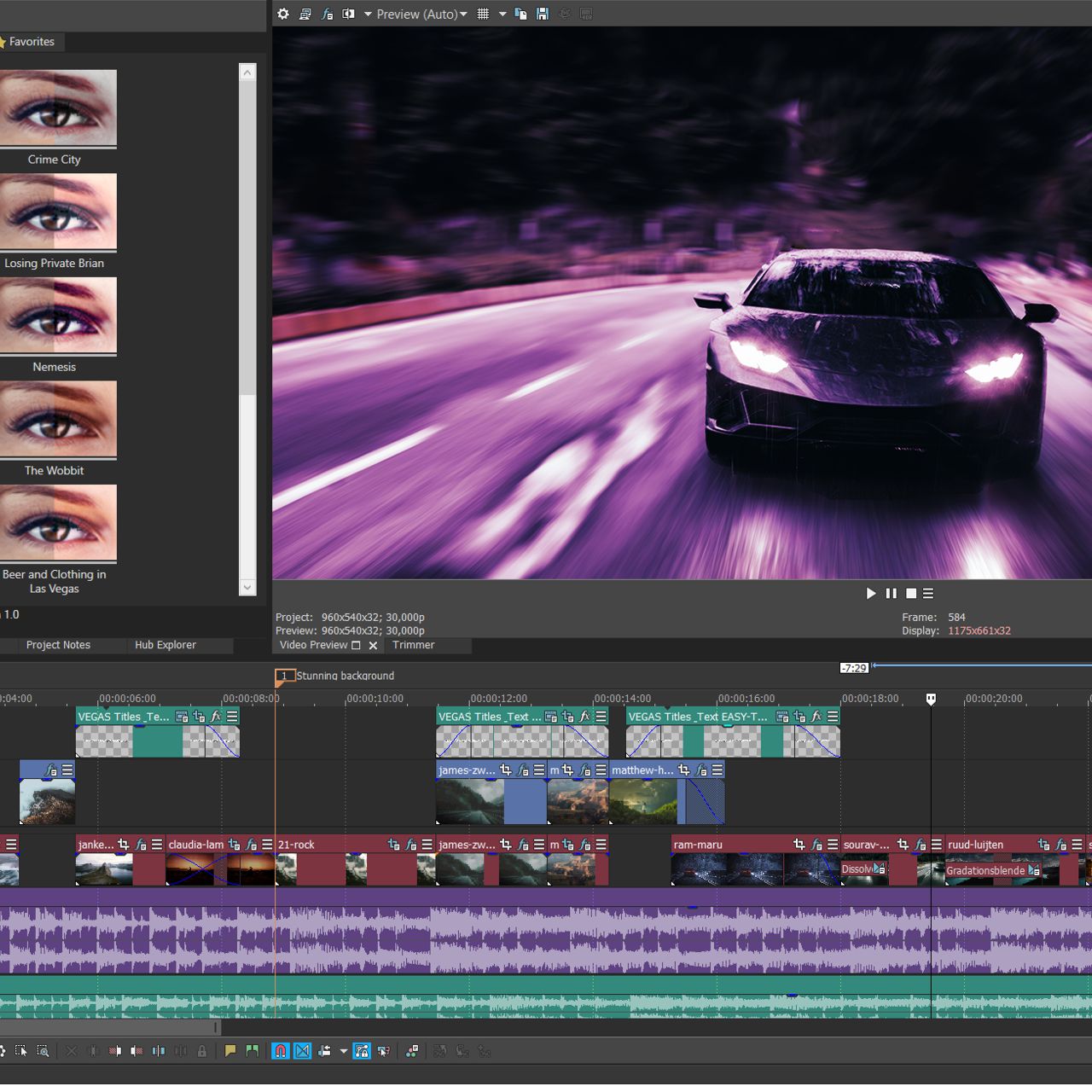Save a snapshot of the preview frame
Screen dimensions: 1092x1092
click(x=542, y=14)
